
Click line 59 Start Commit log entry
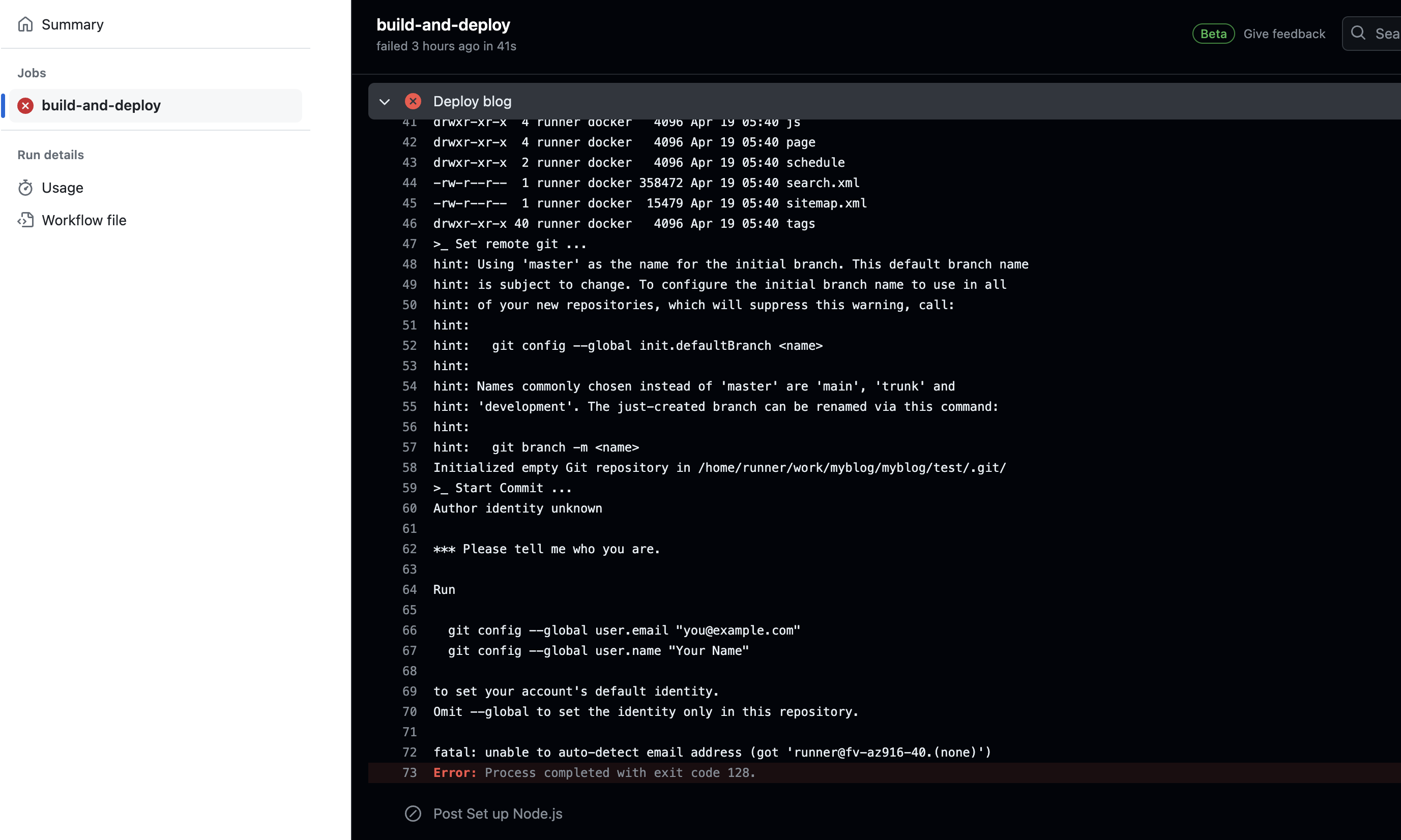point(502,488)
